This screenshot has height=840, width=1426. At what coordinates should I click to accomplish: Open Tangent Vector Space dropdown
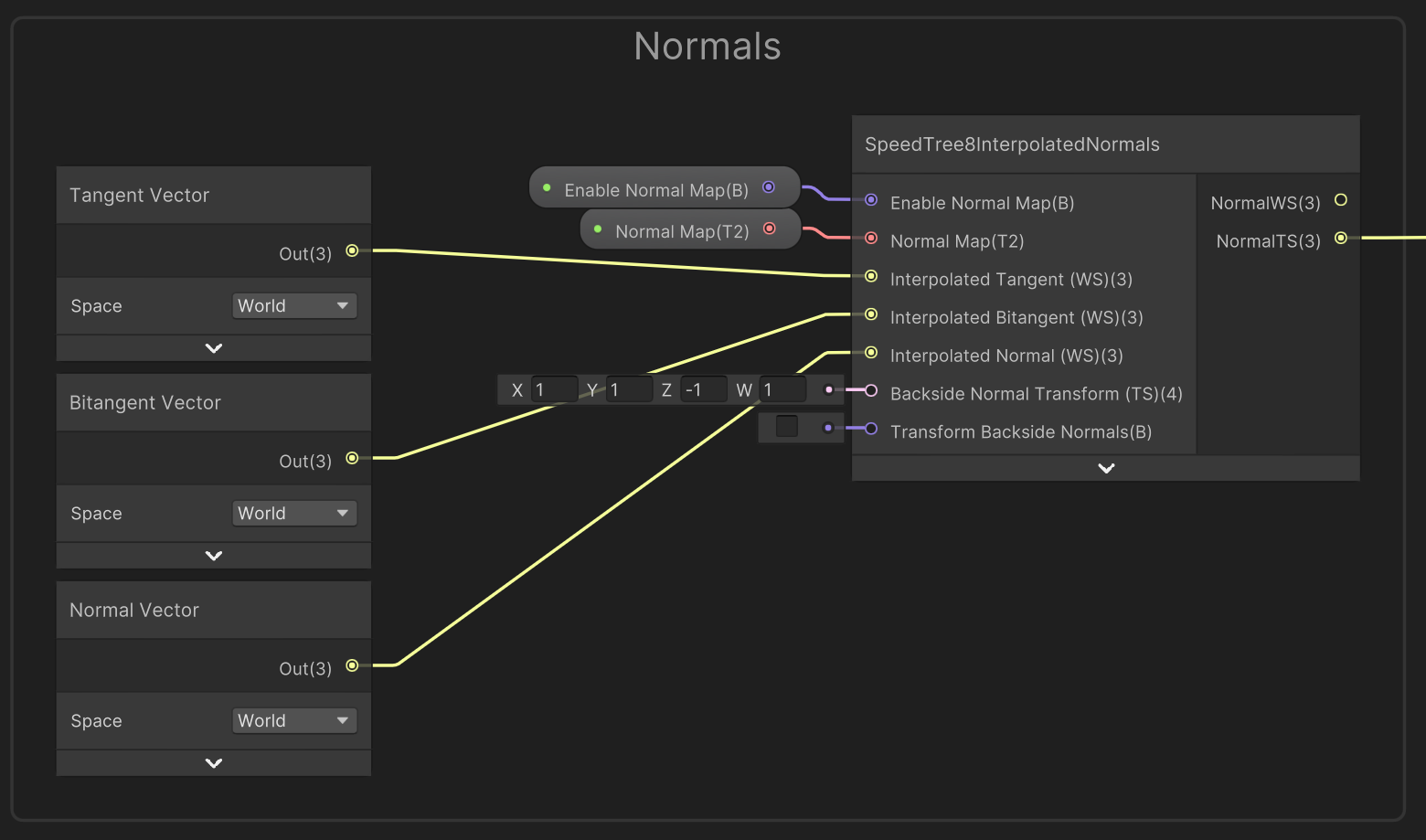[x=294, y=306]
